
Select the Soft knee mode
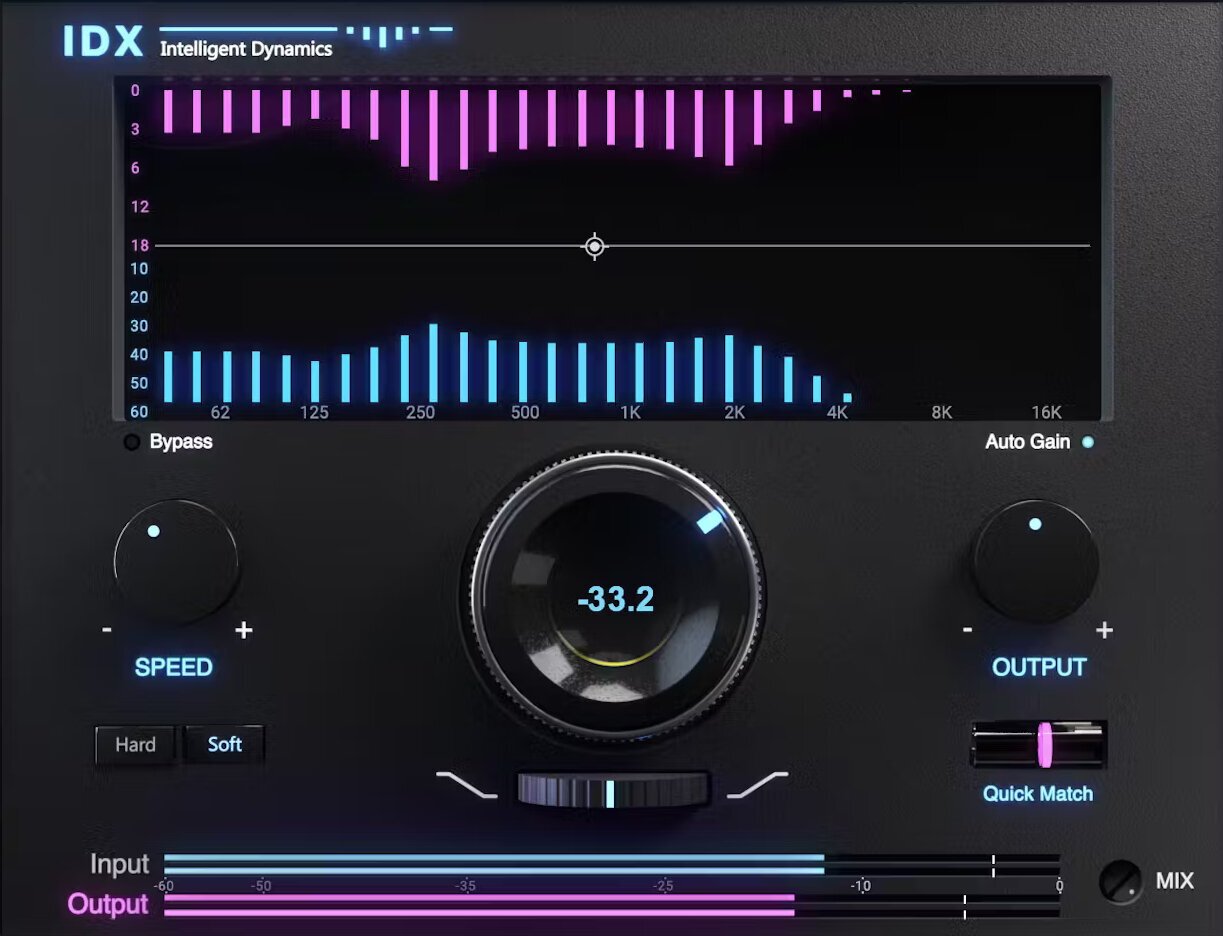[224, 744]
